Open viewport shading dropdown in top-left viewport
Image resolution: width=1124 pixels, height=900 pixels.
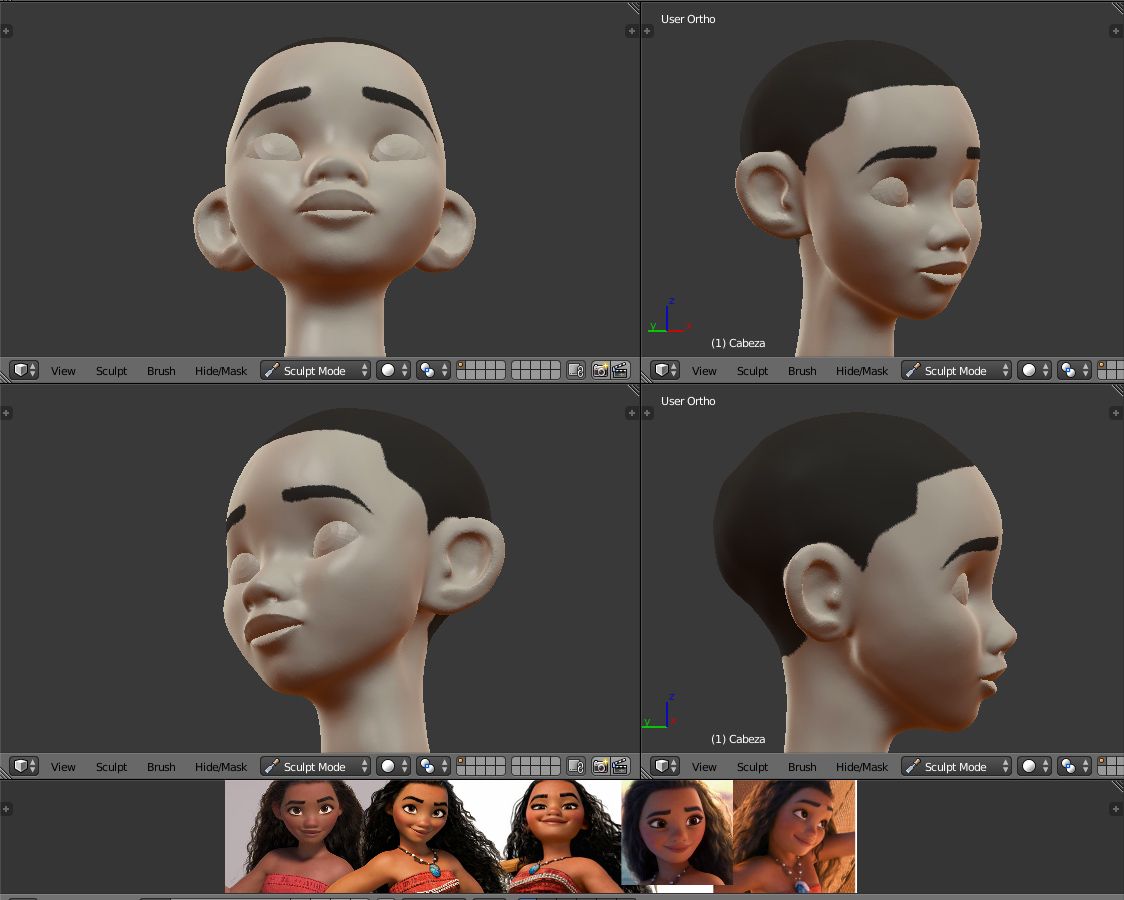click(394, 370)
